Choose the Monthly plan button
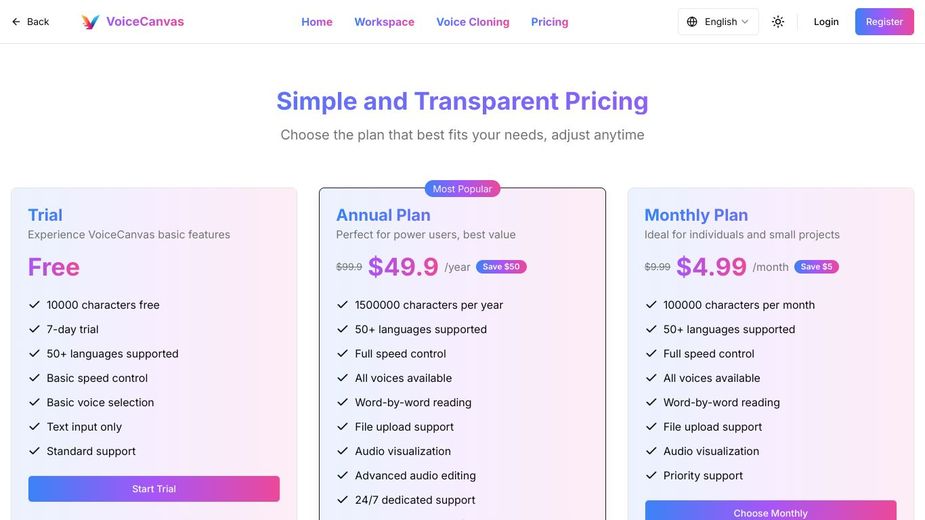The height and width of the screenshot is (520, 925). (x=770, y=511)
